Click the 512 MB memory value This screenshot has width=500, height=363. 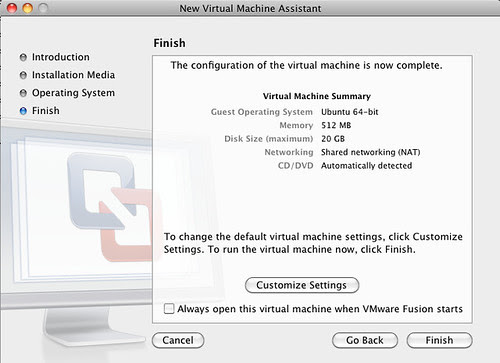coord(336,125)
